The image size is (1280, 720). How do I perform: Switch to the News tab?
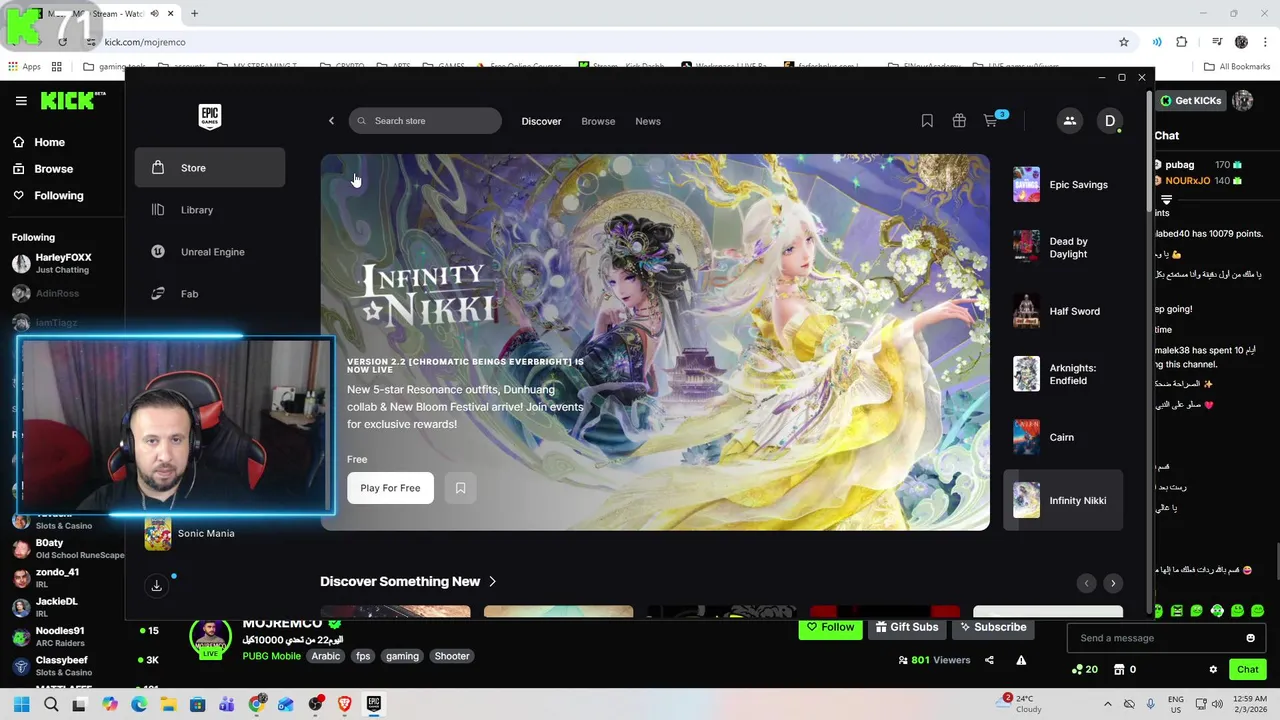point(648,121)
